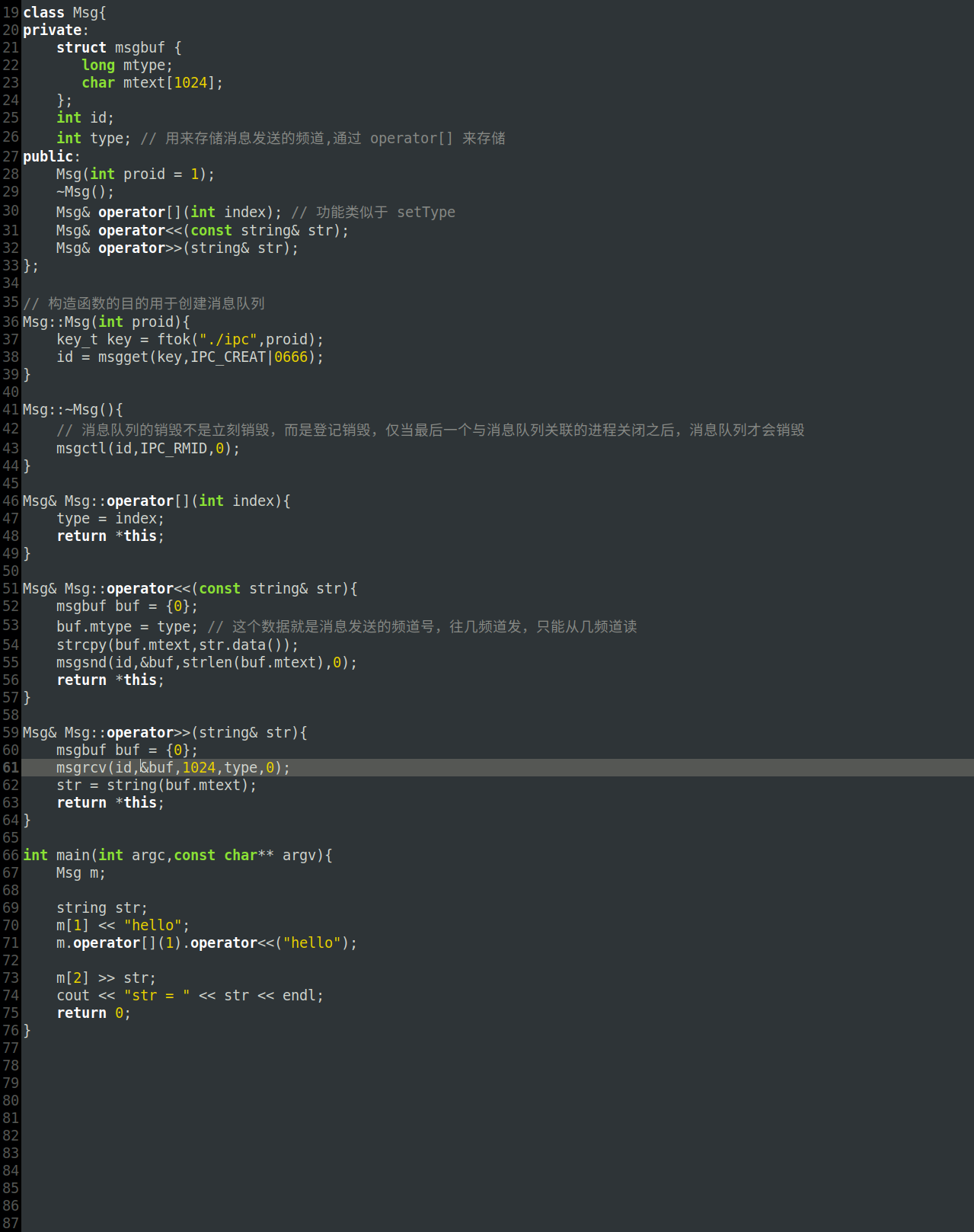Click the cout statement on line 74
The height and width of the screenshot is (1232, 974).
[x=190, y=995]
